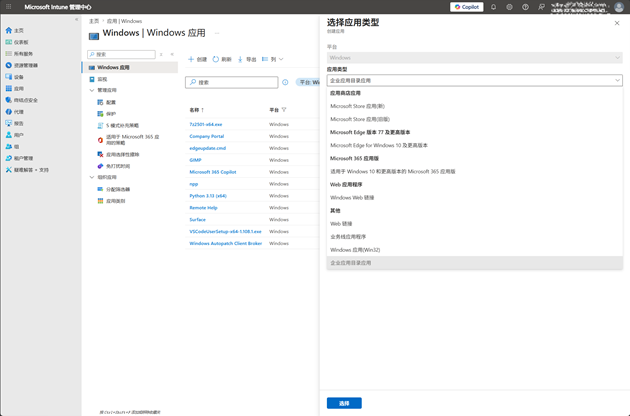Focus the apps list search field

click(x=231, y=82)
